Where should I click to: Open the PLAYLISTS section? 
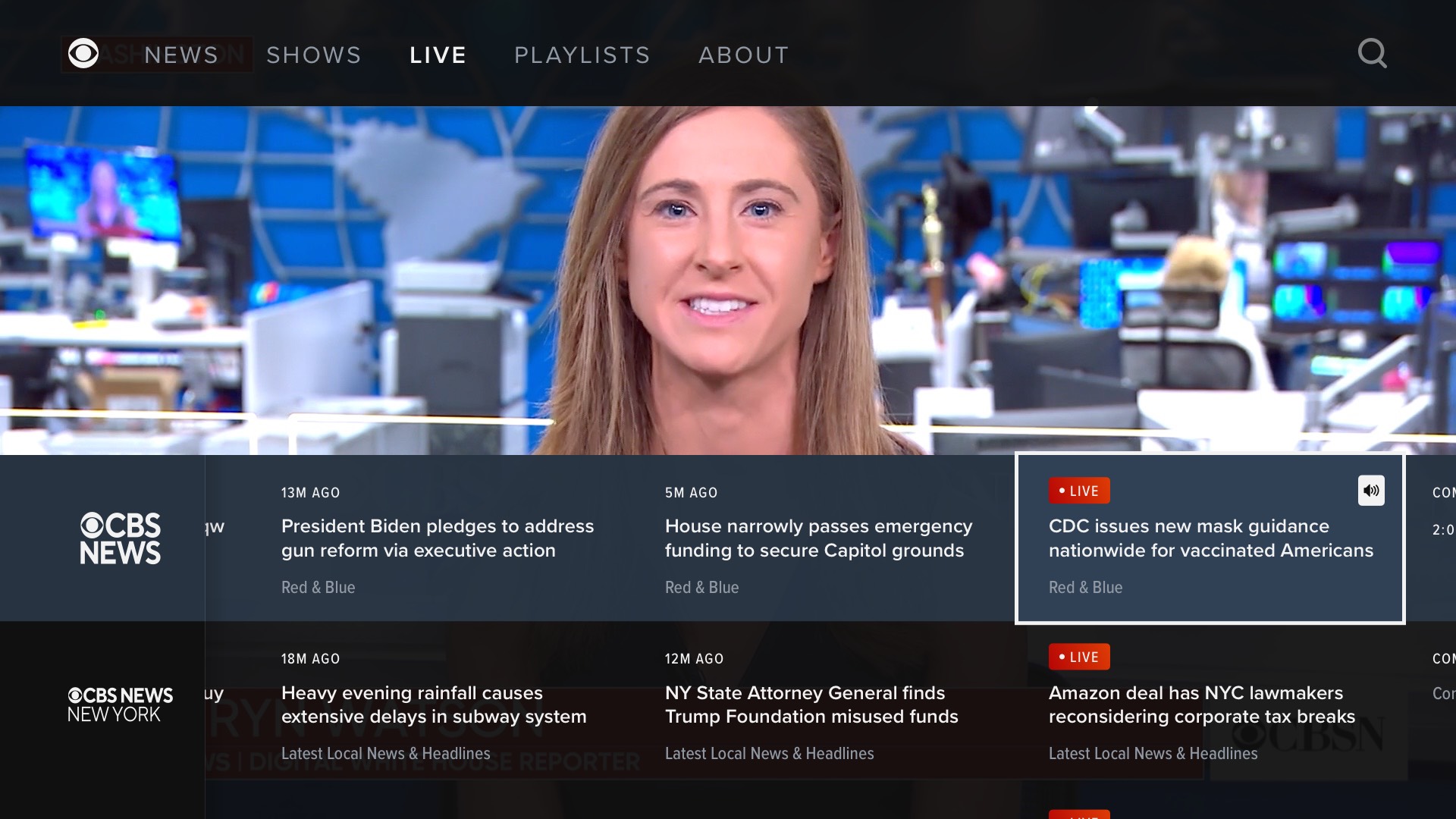click(x=582, y=55)
